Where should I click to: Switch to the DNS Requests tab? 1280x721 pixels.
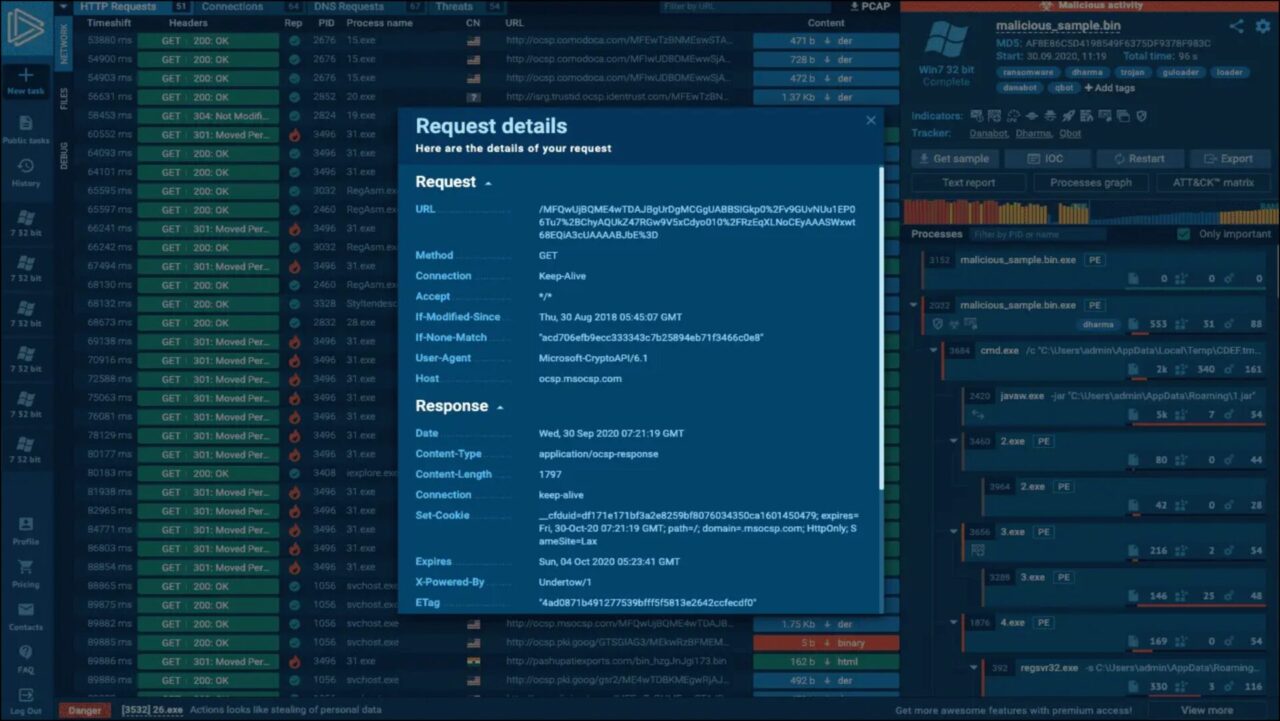(x=349, y=7)
